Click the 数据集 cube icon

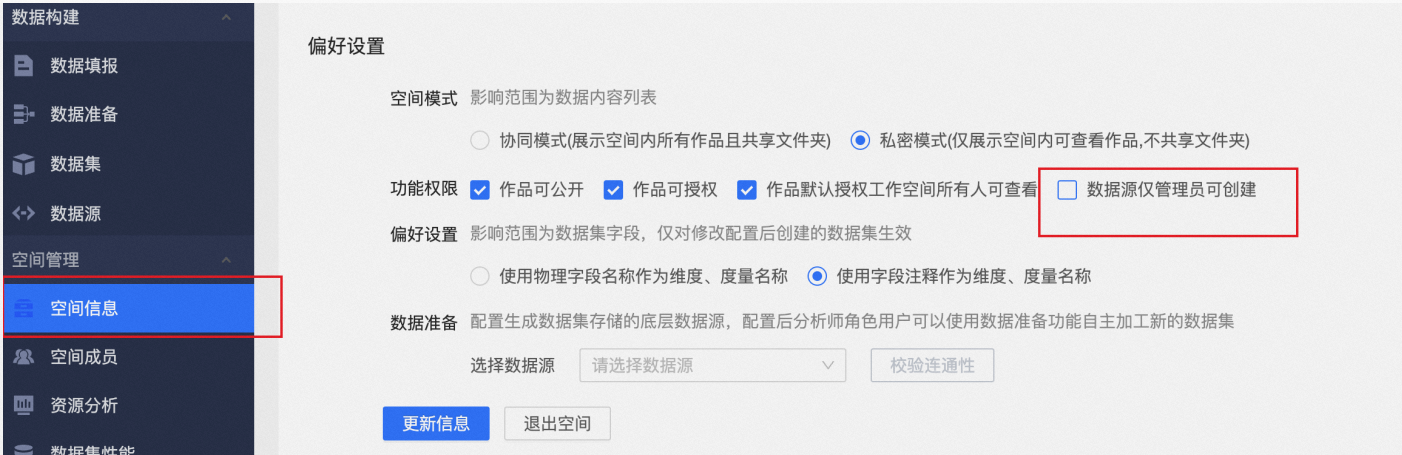point(23,164)
